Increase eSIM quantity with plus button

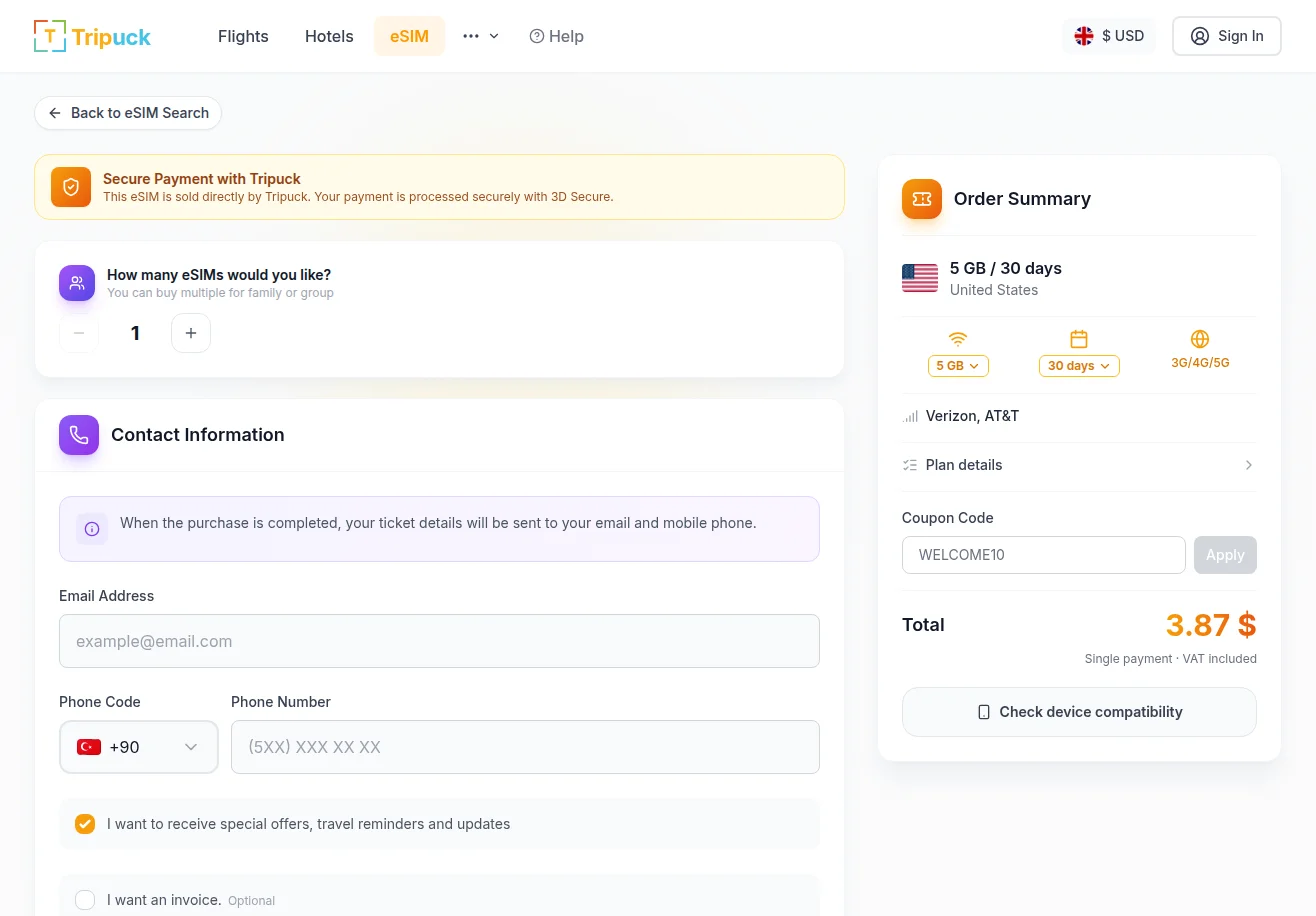tap(191, 333)
